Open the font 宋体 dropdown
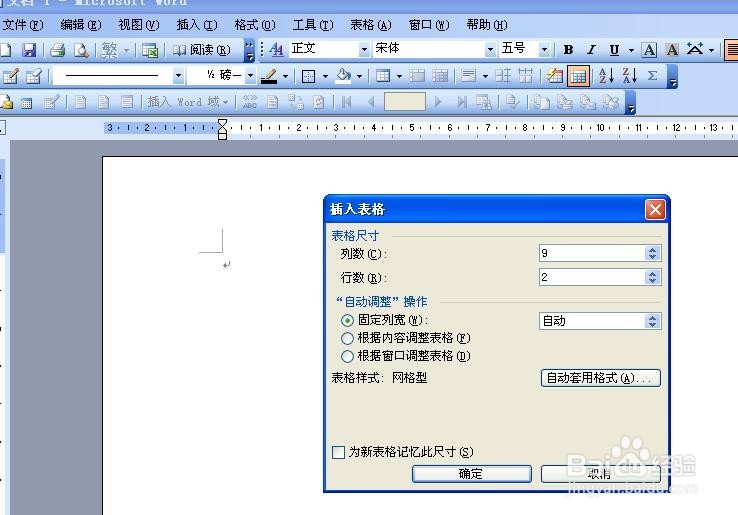Screen dimensions: 738x515 (x=490, y=50)
